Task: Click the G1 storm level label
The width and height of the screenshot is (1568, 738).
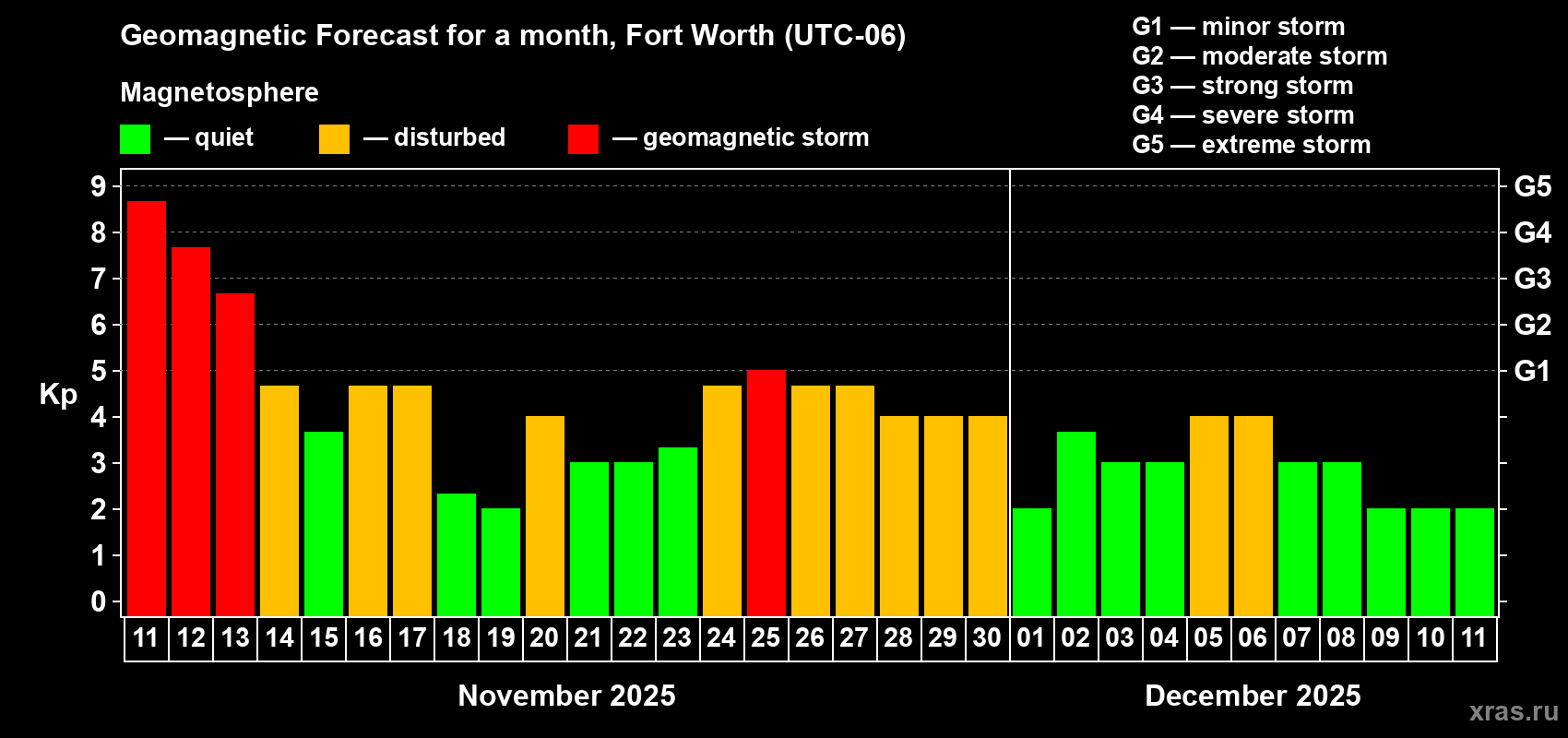Action: coord(1533,371)
